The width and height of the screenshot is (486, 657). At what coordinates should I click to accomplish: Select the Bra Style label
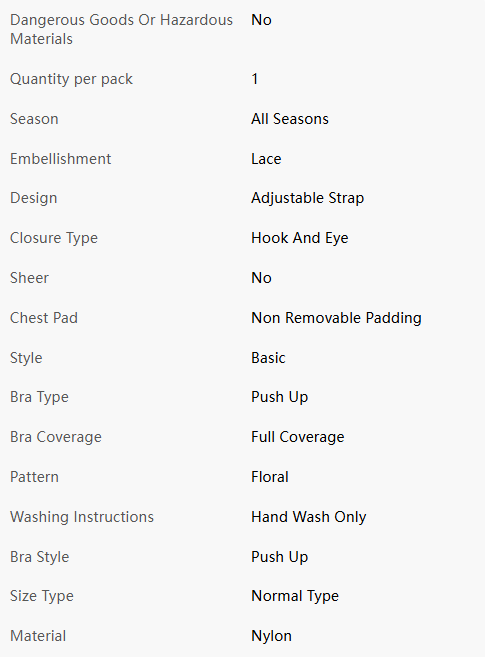click(40, 557)
